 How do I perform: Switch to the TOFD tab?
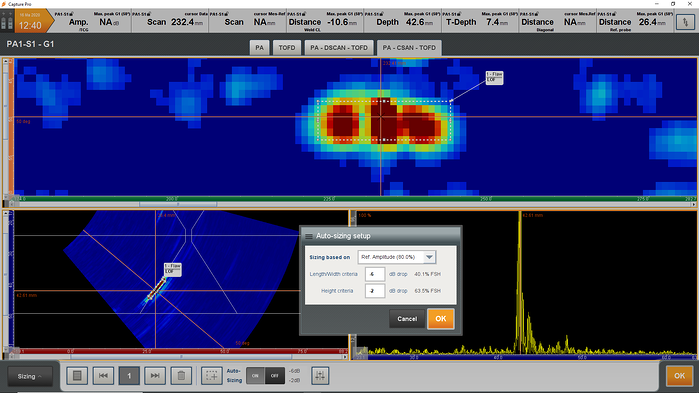point(287,48)
